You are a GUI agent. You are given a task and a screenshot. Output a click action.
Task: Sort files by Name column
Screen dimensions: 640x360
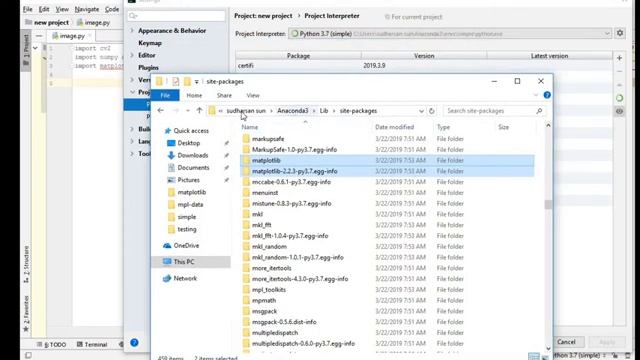(x=249, y=127)
